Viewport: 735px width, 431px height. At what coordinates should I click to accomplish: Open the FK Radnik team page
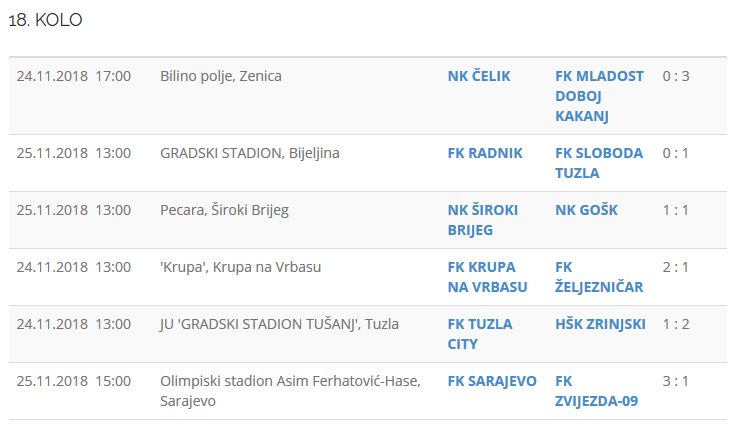[485, 153]
